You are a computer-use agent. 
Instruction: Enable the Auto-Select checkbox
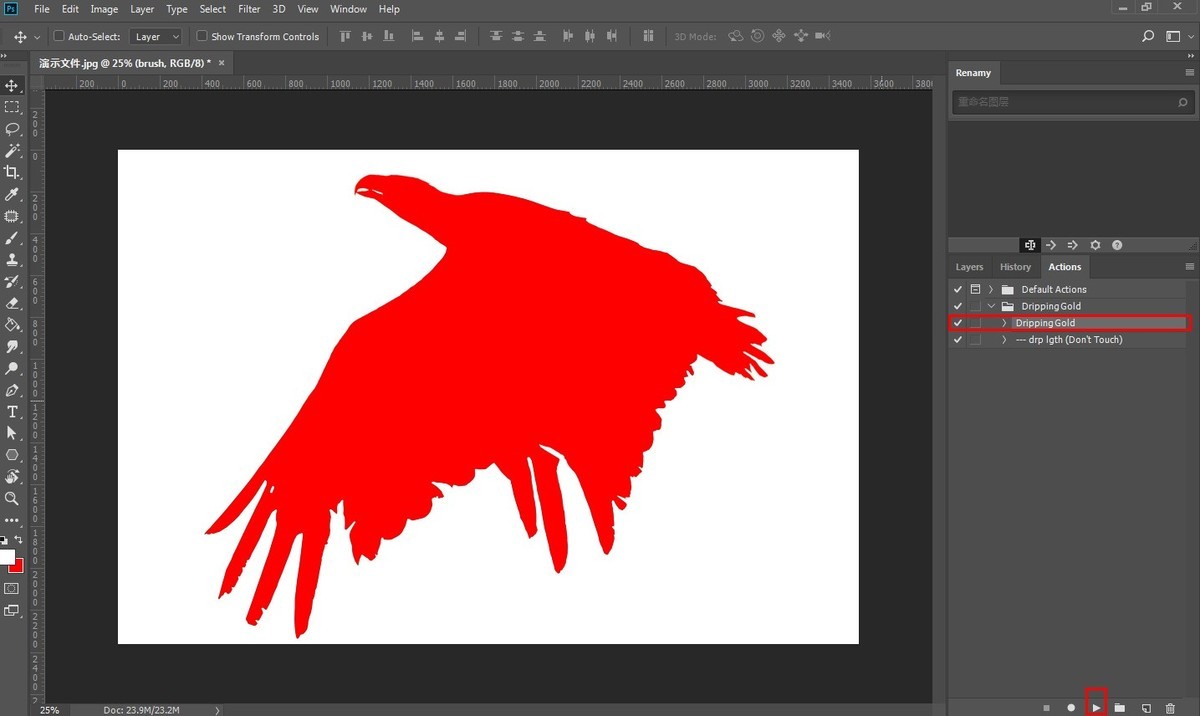click(x=58, y=37)
